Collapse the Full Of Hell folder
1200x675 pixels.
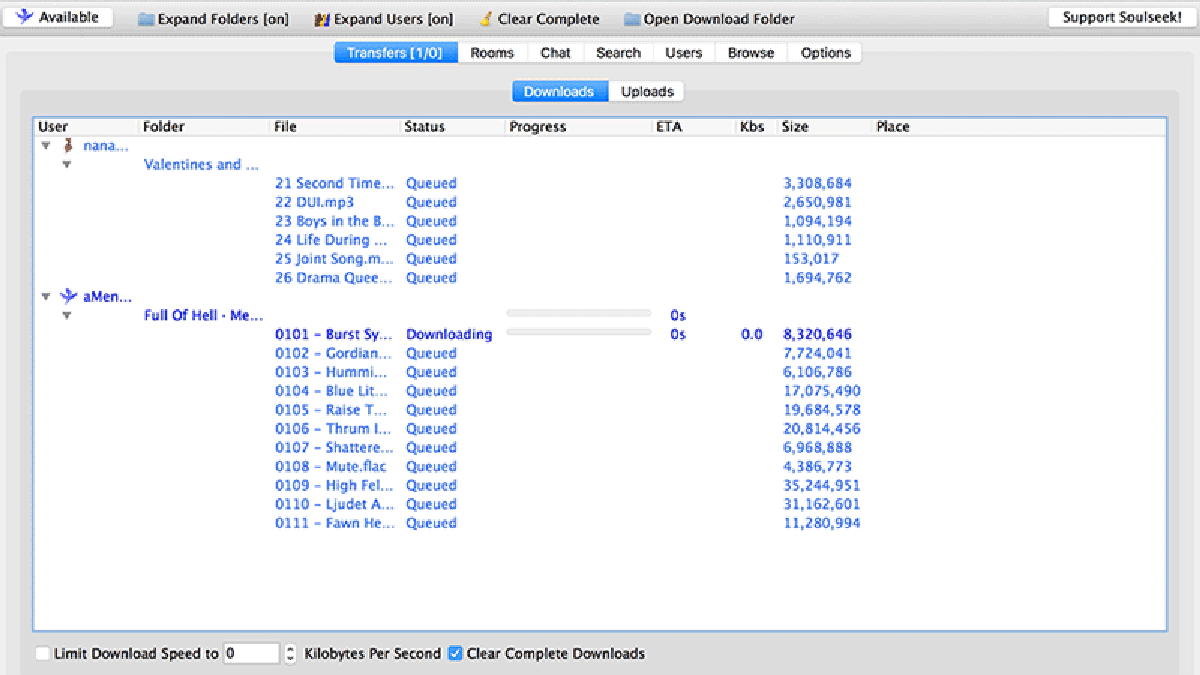click(67, 315)
